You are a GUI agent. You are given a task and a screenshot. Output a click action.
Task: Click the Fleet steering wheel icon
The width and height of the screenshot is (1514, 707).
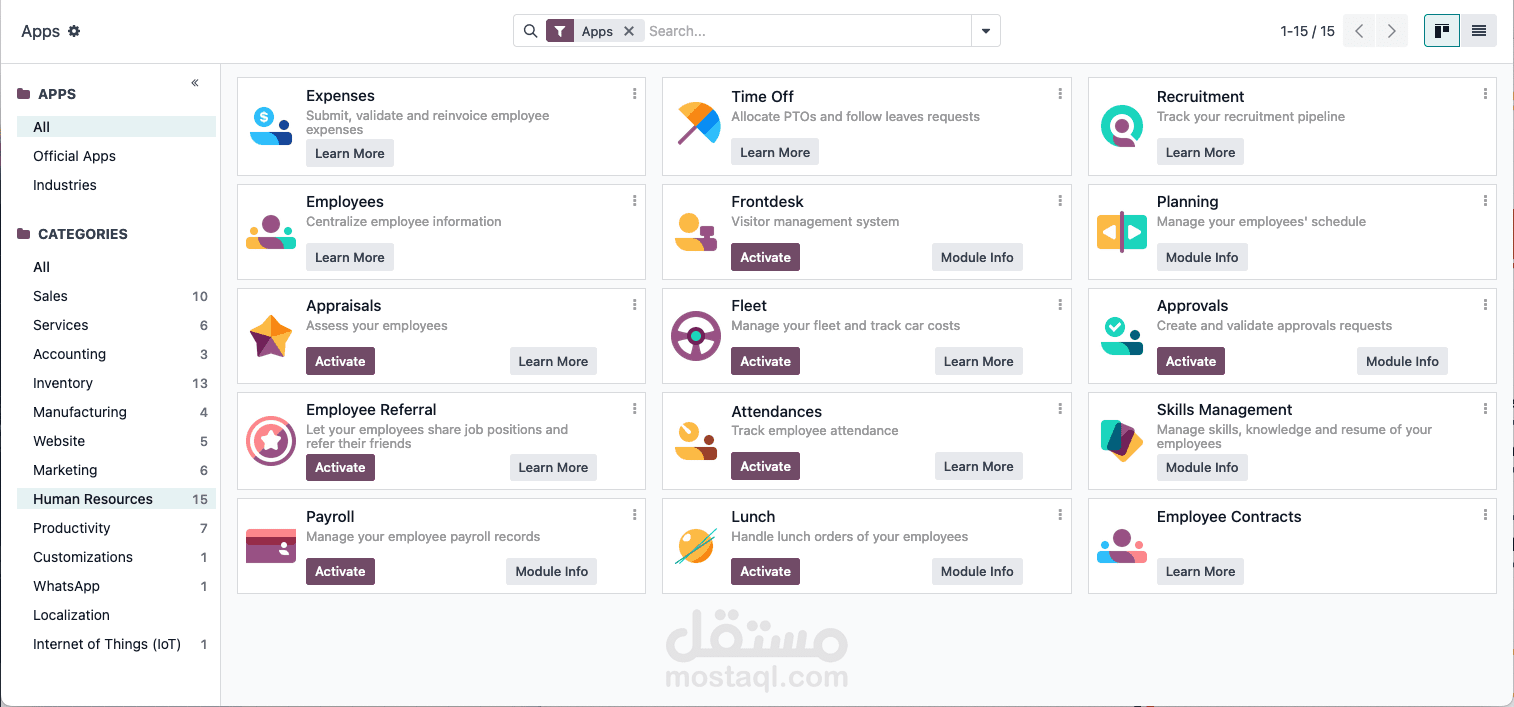point(696,336)
